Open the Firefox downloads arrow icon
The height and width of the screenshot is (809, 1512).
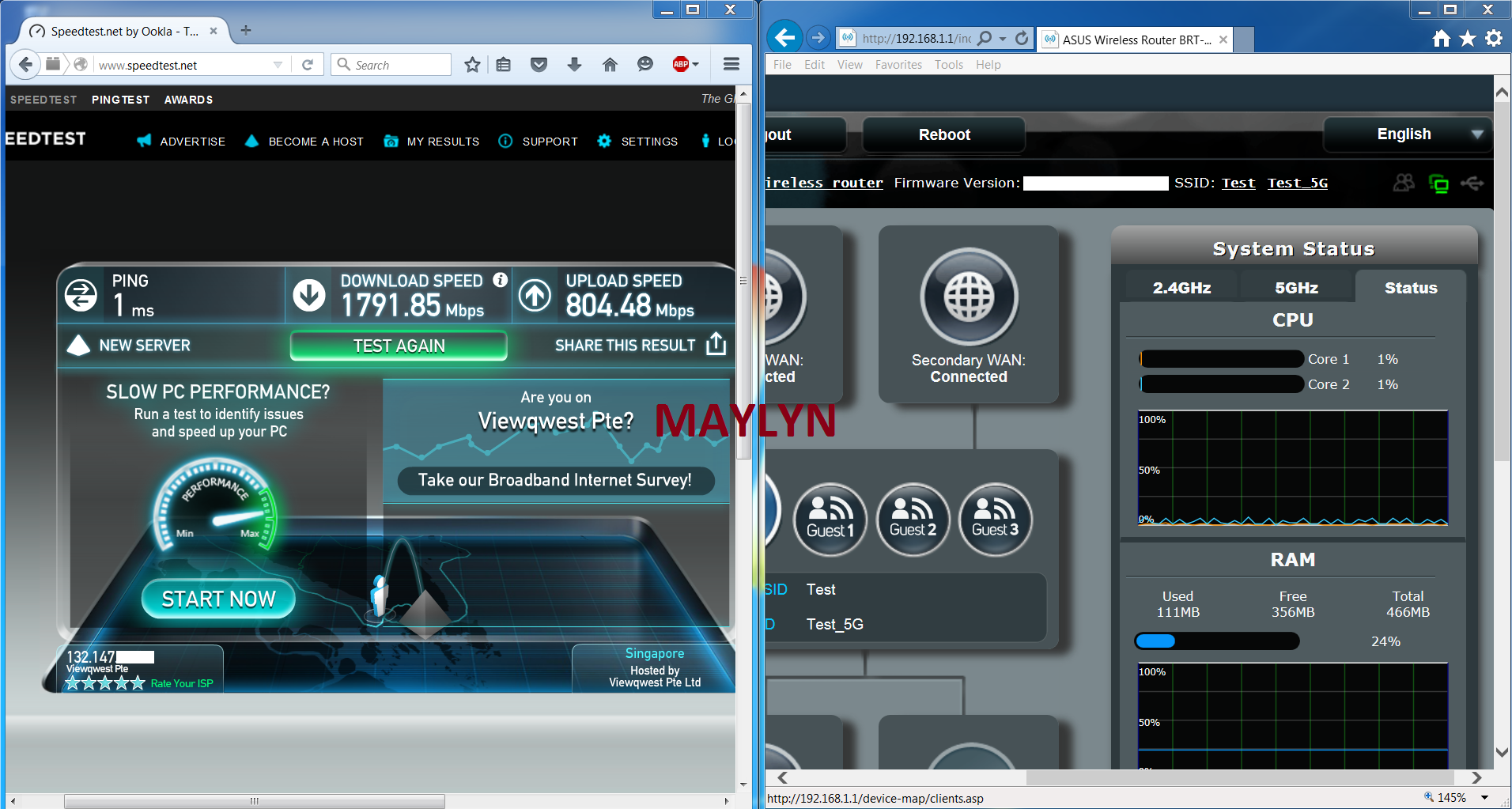point(574,65)
